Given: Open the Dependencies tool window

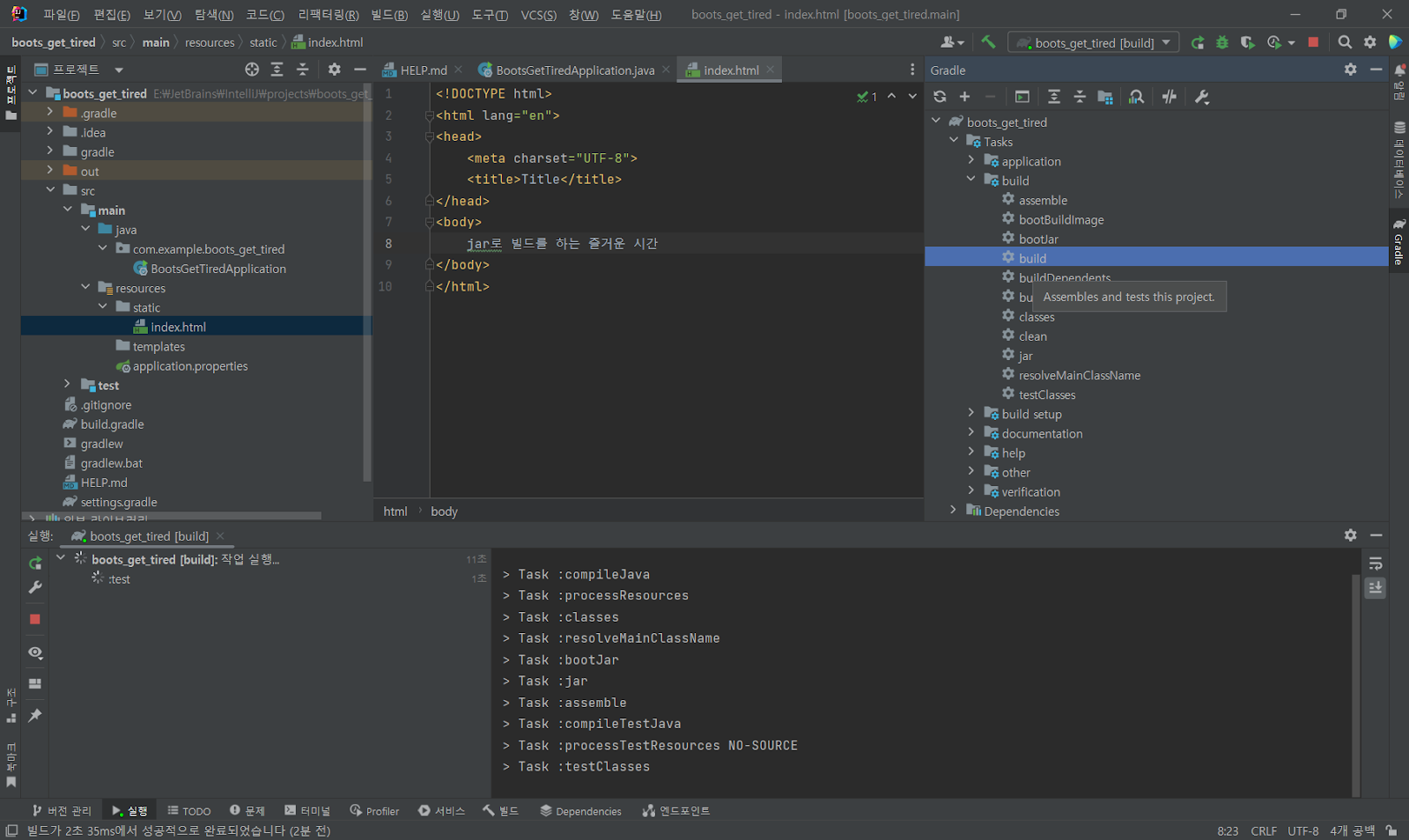Looking at the screenshot, I should [x=581, y=811].
